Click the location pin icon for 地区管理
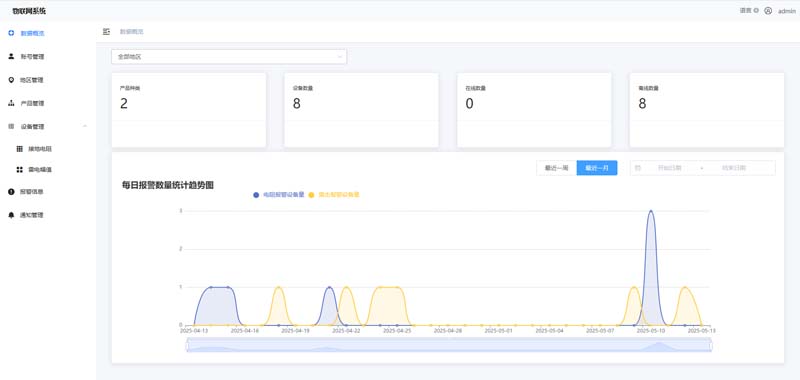The image size is (800, 380). 11,80
